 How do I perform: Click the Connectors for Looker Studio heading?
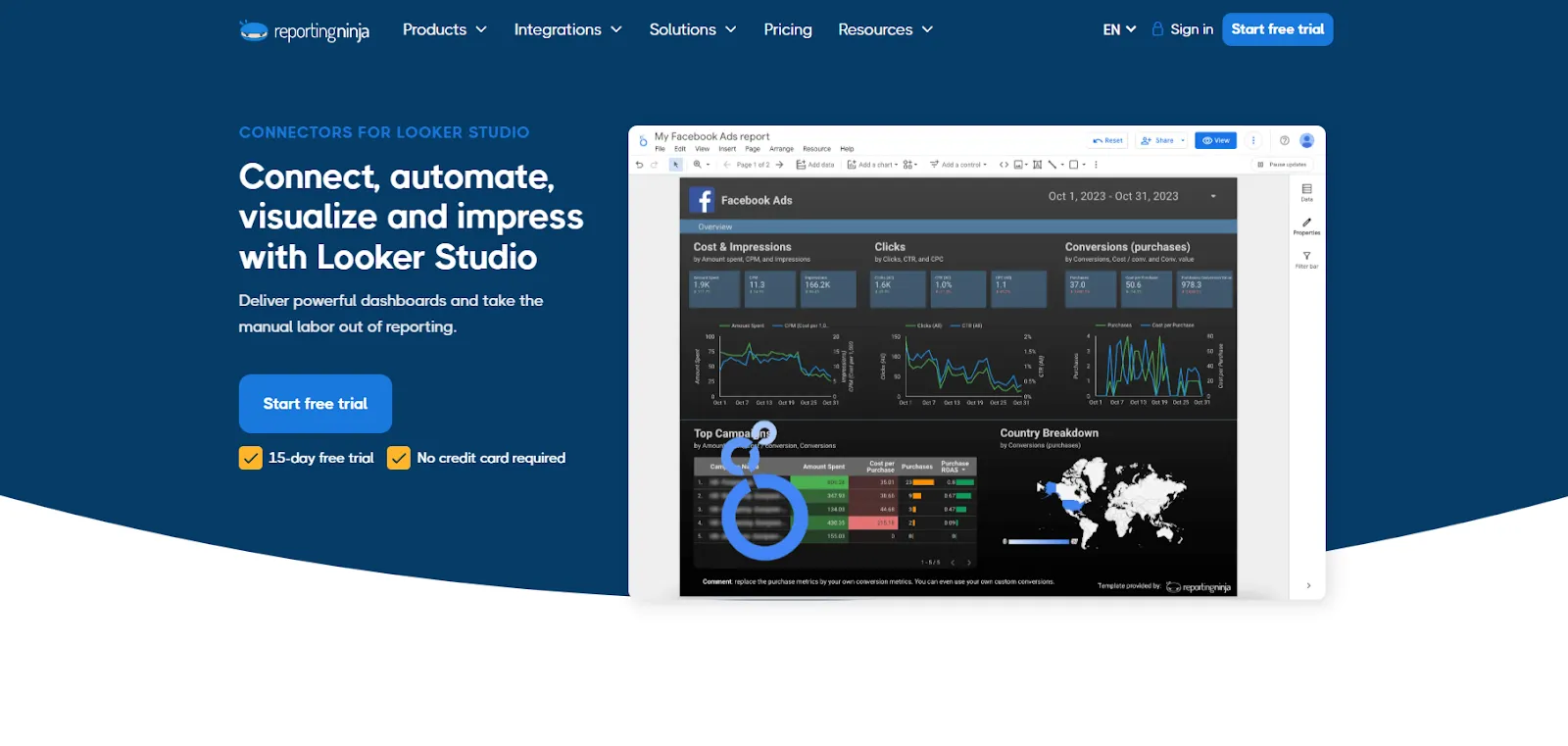(384, 132)
